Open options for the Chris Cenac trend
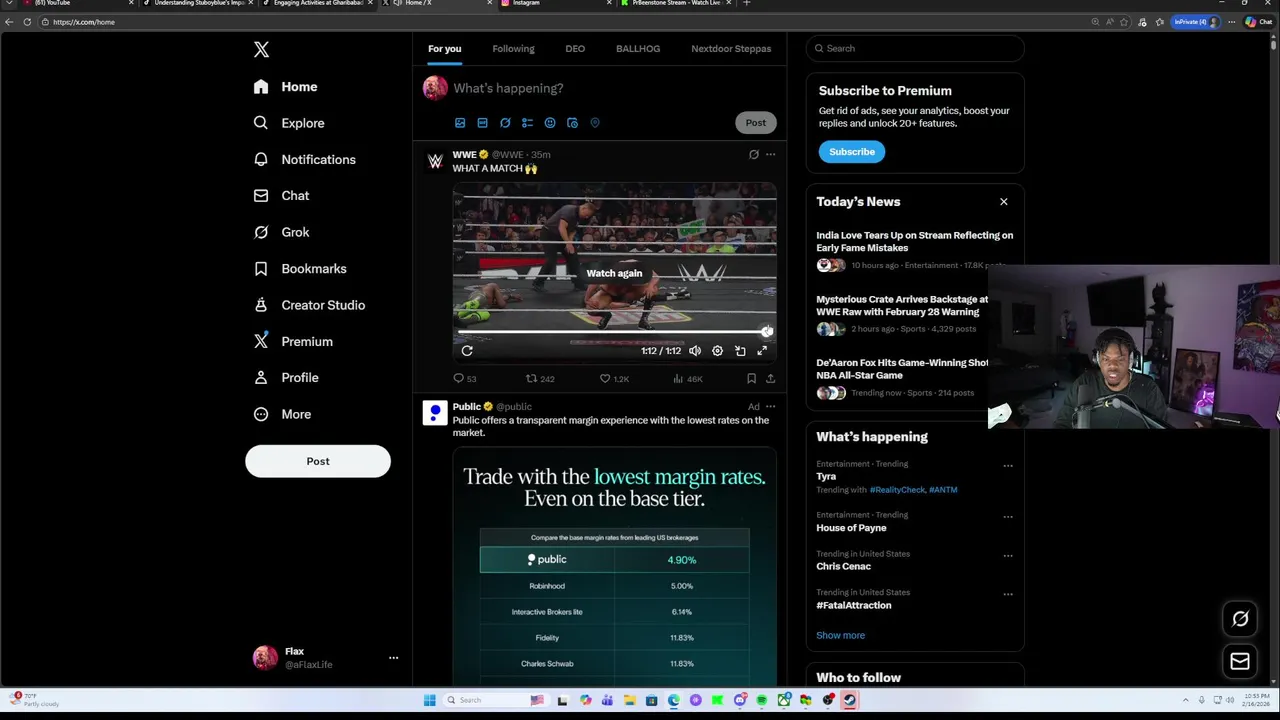The height and width of the screenshot is (720, 1280). pyautogui.click(x=1008, y=556)
